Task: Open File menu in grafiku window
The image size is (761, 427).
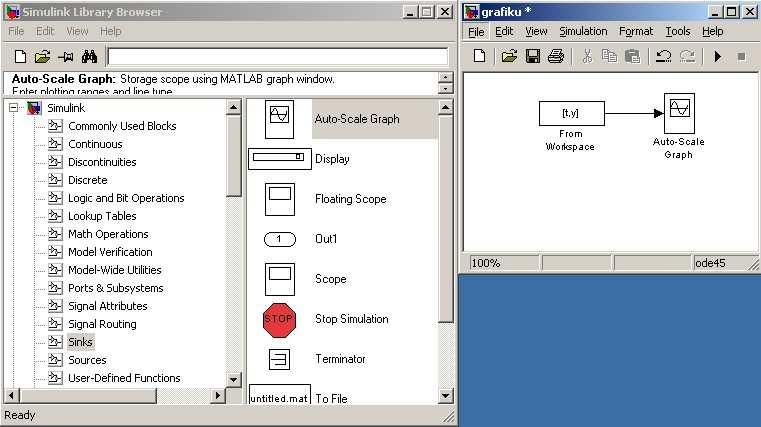Action: coord(476,32)
